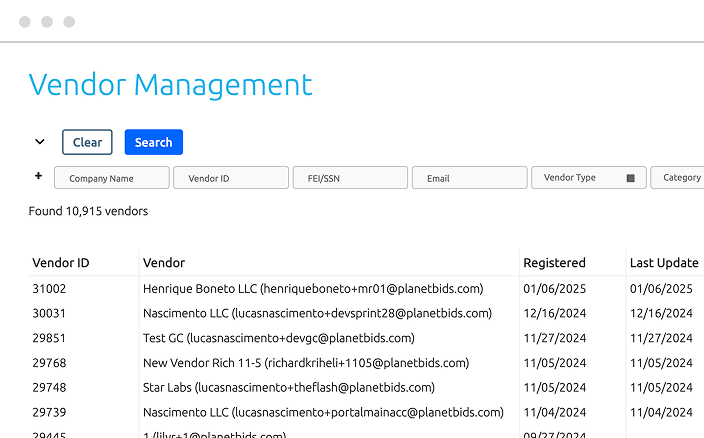704x438 pixels.
Task: Open Henrique Boneto LLC vendor row
Action: (x=313, y=289)
